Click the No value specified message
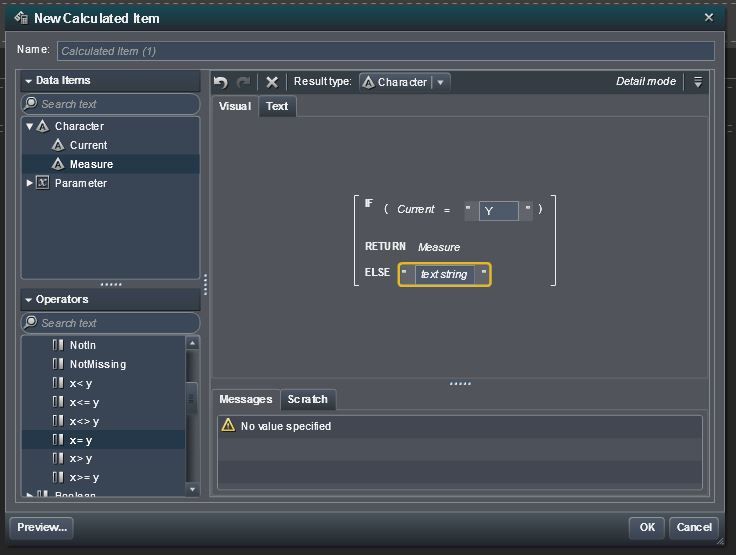 coord(286,426)
